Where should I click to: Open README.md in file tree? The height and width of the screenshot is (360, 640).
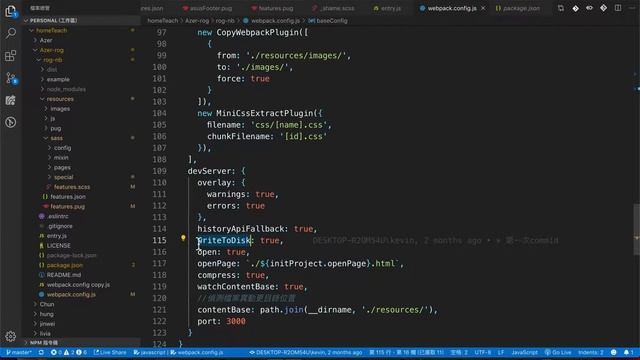tap(63, 275)
